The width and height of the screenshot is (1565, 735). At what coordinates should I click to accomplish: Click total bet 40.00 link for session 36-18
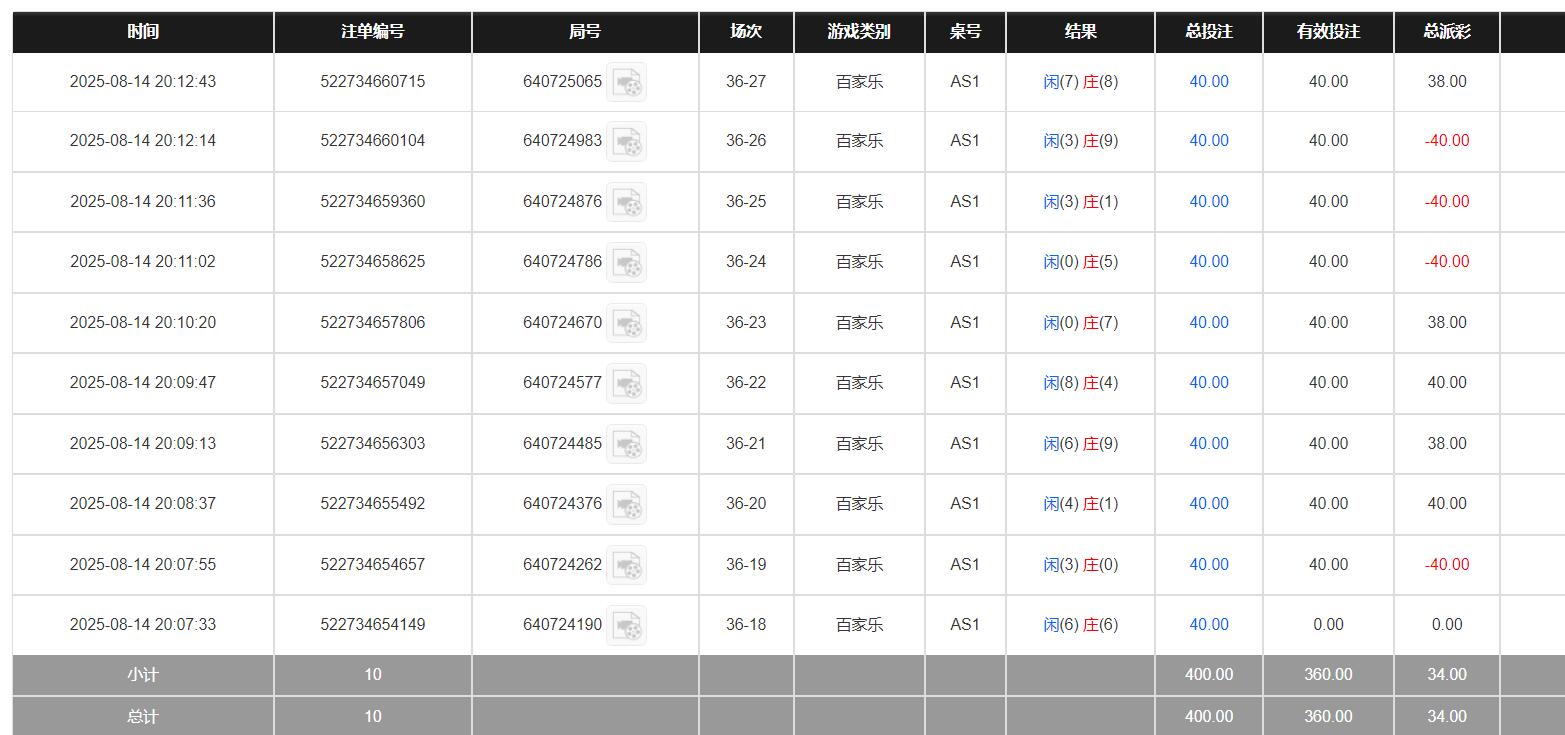[1208, 625]
